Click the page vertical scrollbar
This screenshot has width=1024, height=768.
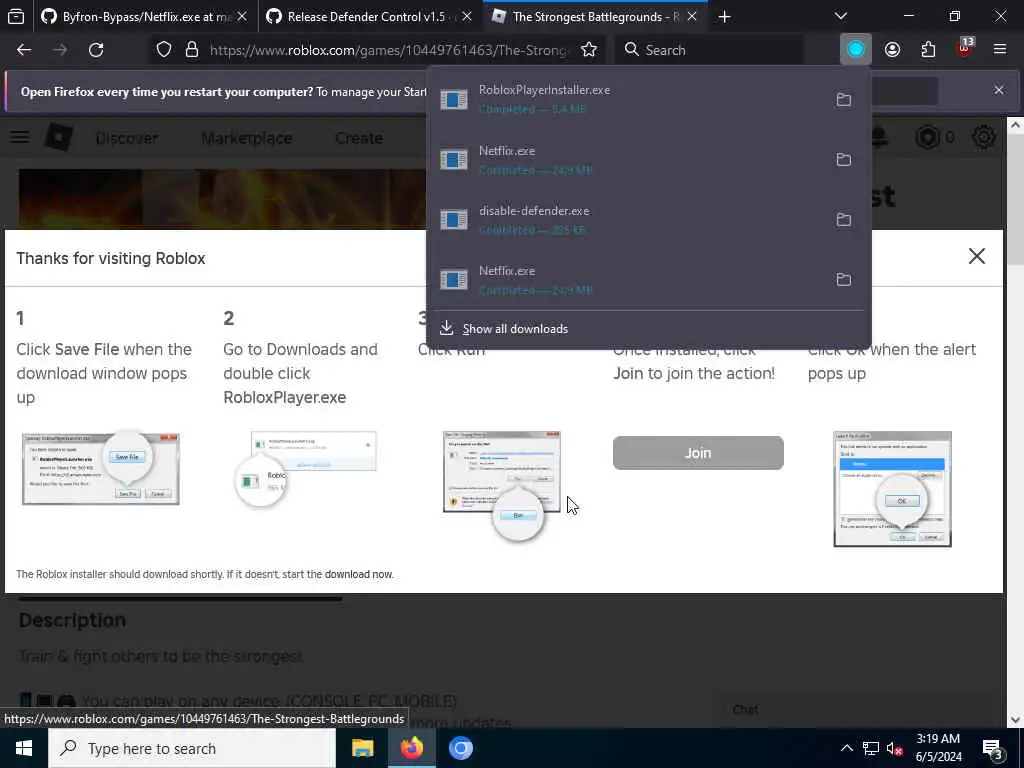click(1015, 422)
